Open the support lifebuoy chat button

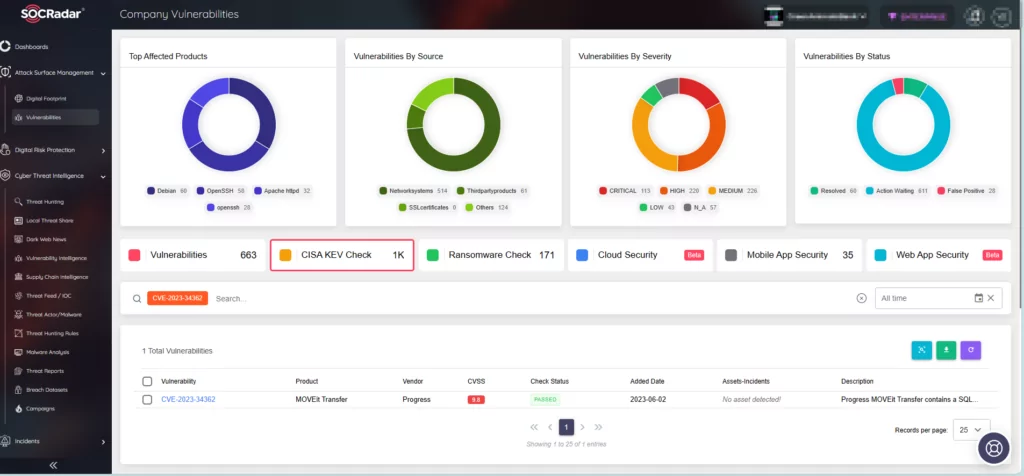993,449
